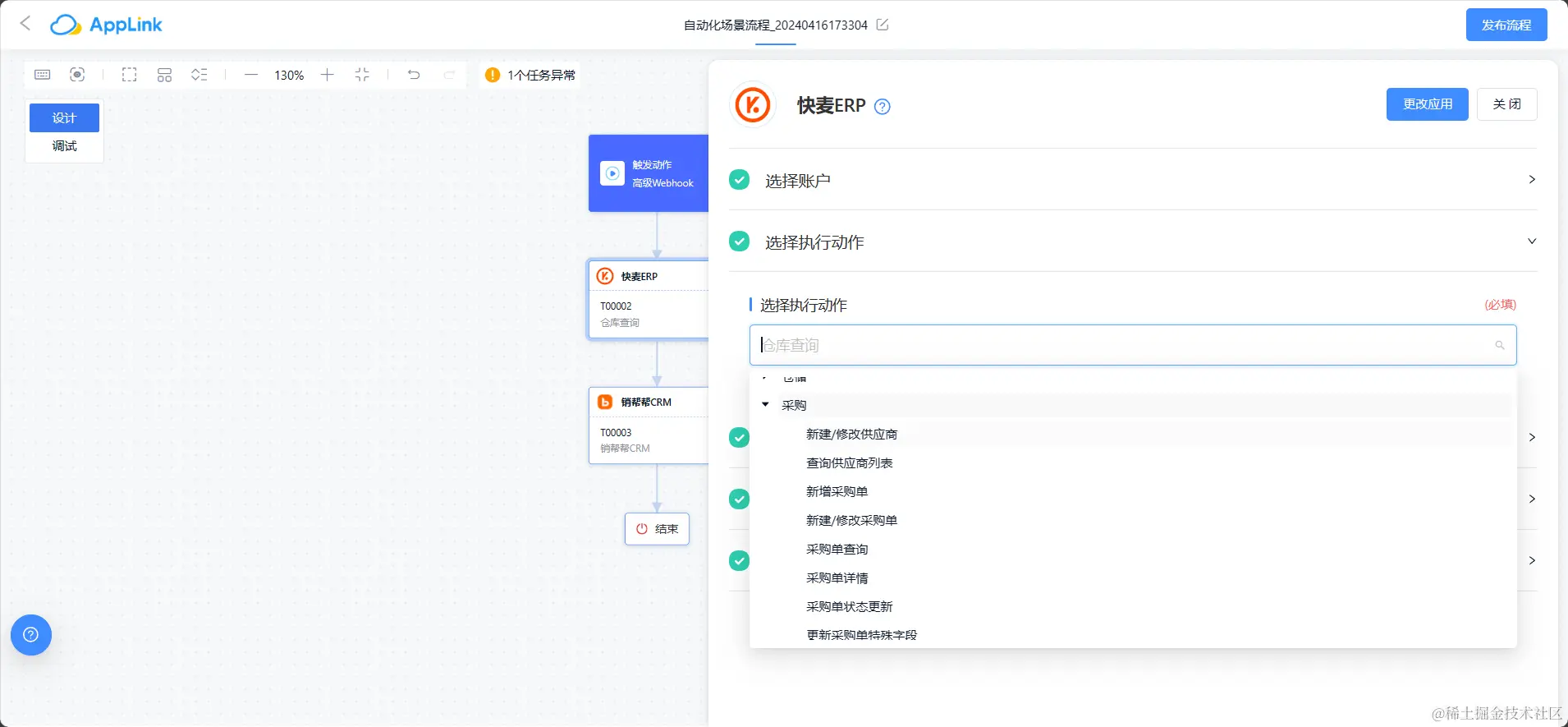Select the 结束 end node
This screenshot has width=1568, height=727.
coord(657,529)
